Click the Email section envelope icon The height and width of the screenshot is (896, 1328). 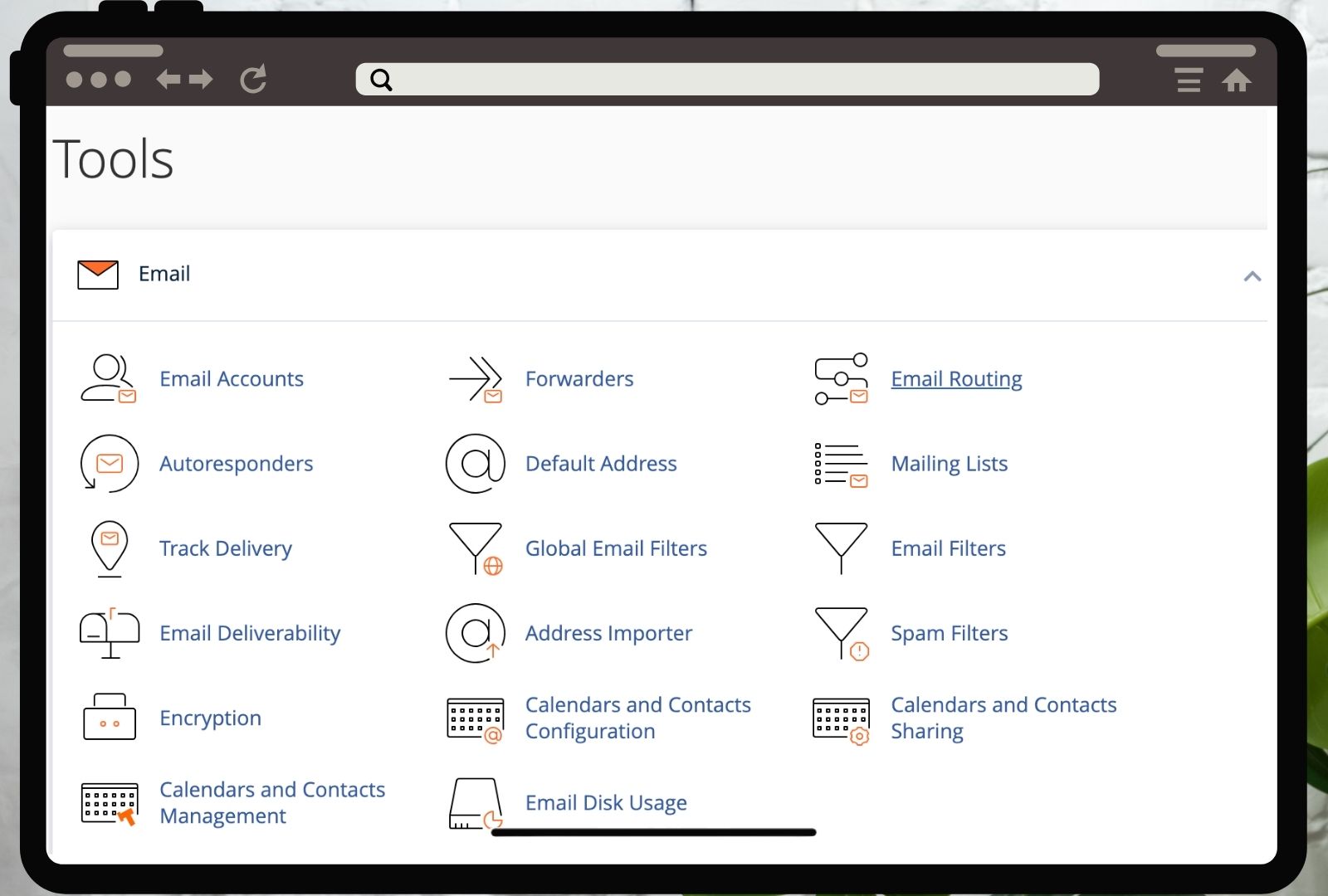pos(98,275)
